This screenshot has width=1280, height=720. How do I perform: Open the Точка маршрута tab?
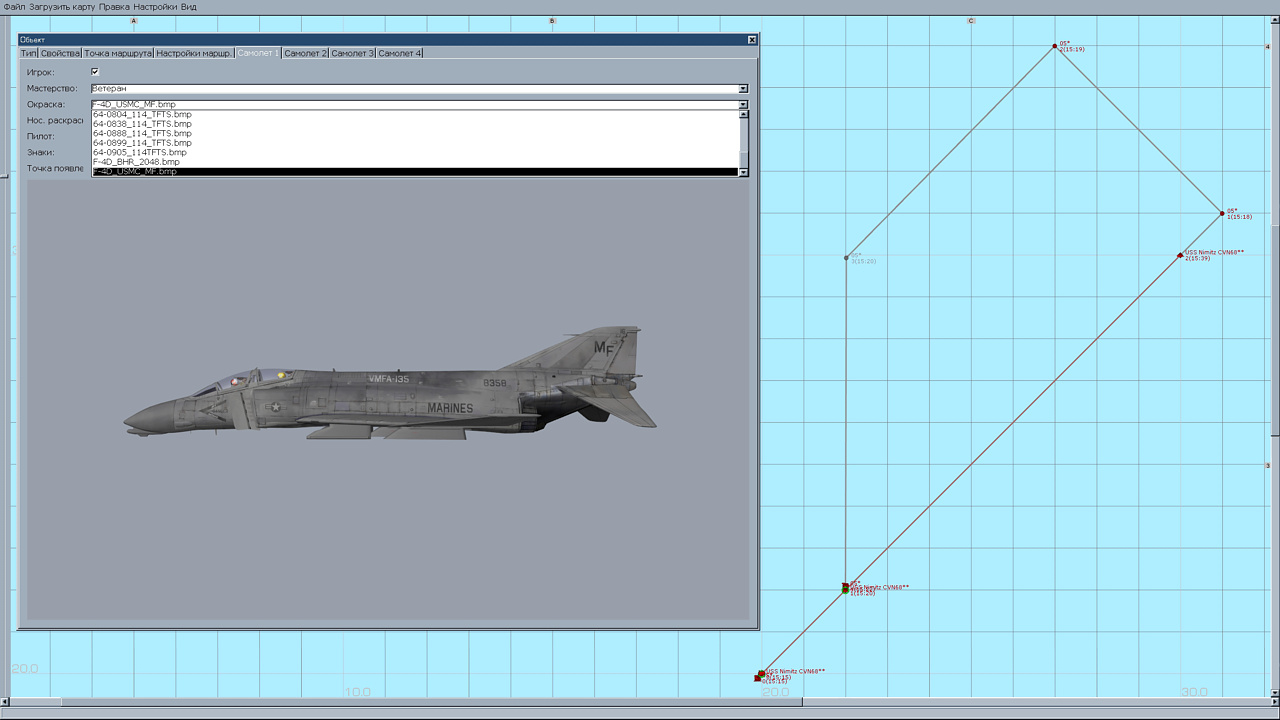(118, 53)
